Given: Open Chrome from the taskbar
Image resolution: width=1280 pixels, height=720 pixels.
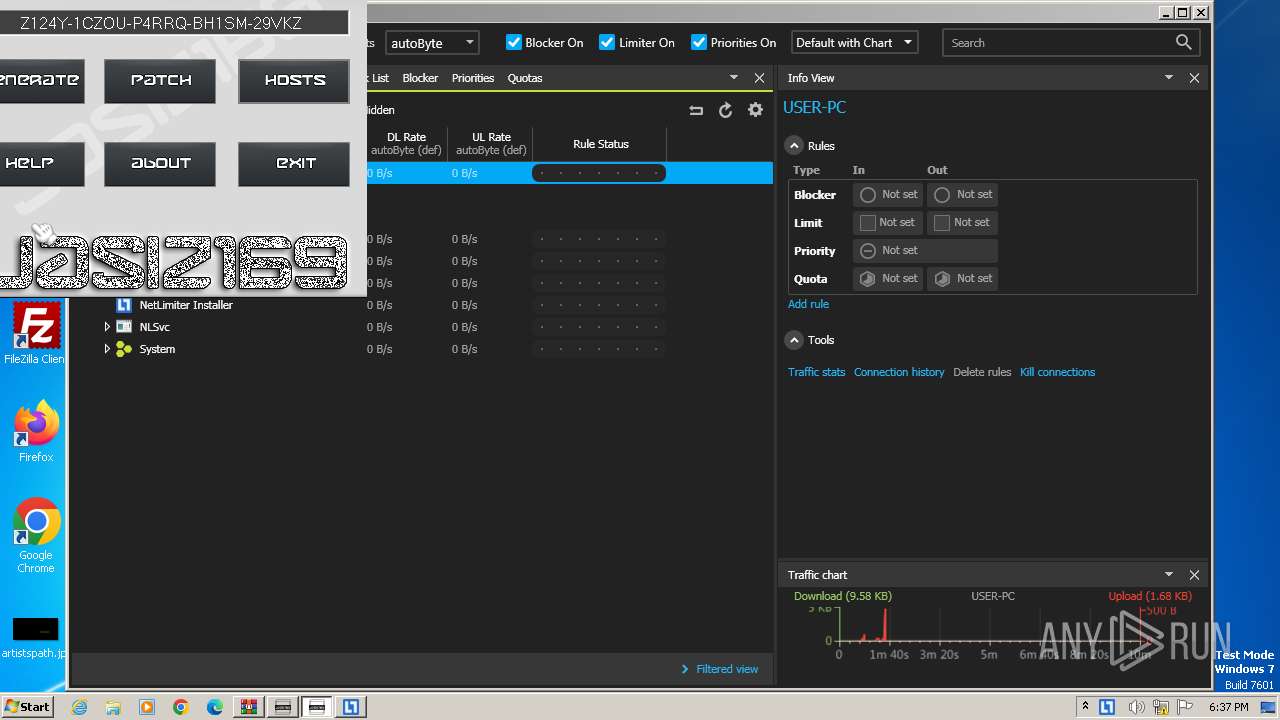Looking at the screenshot, I should [x=181, y=707].
